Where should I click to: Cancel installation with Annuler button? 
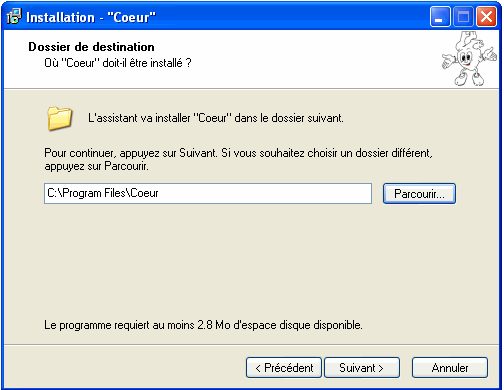[x=450, y=368]
